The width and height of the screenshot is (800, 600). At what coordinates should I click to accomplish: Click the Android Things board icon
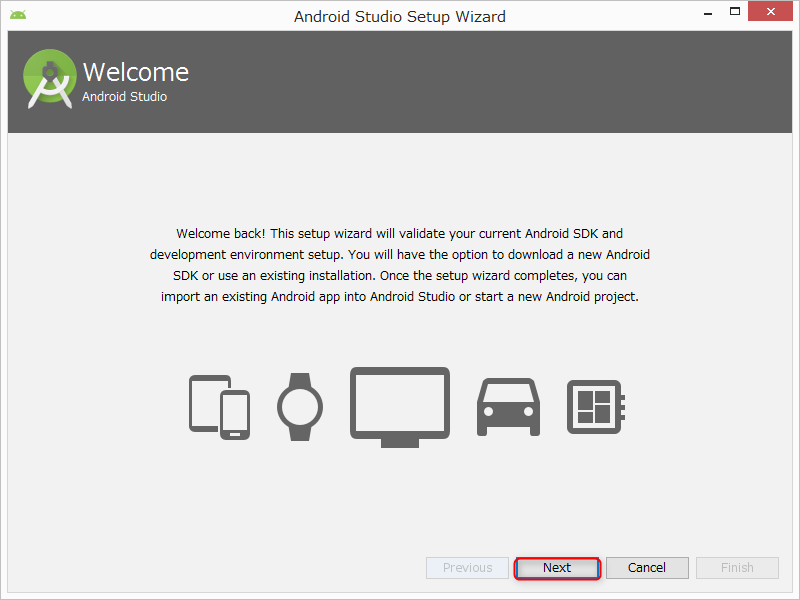point(596,407)
